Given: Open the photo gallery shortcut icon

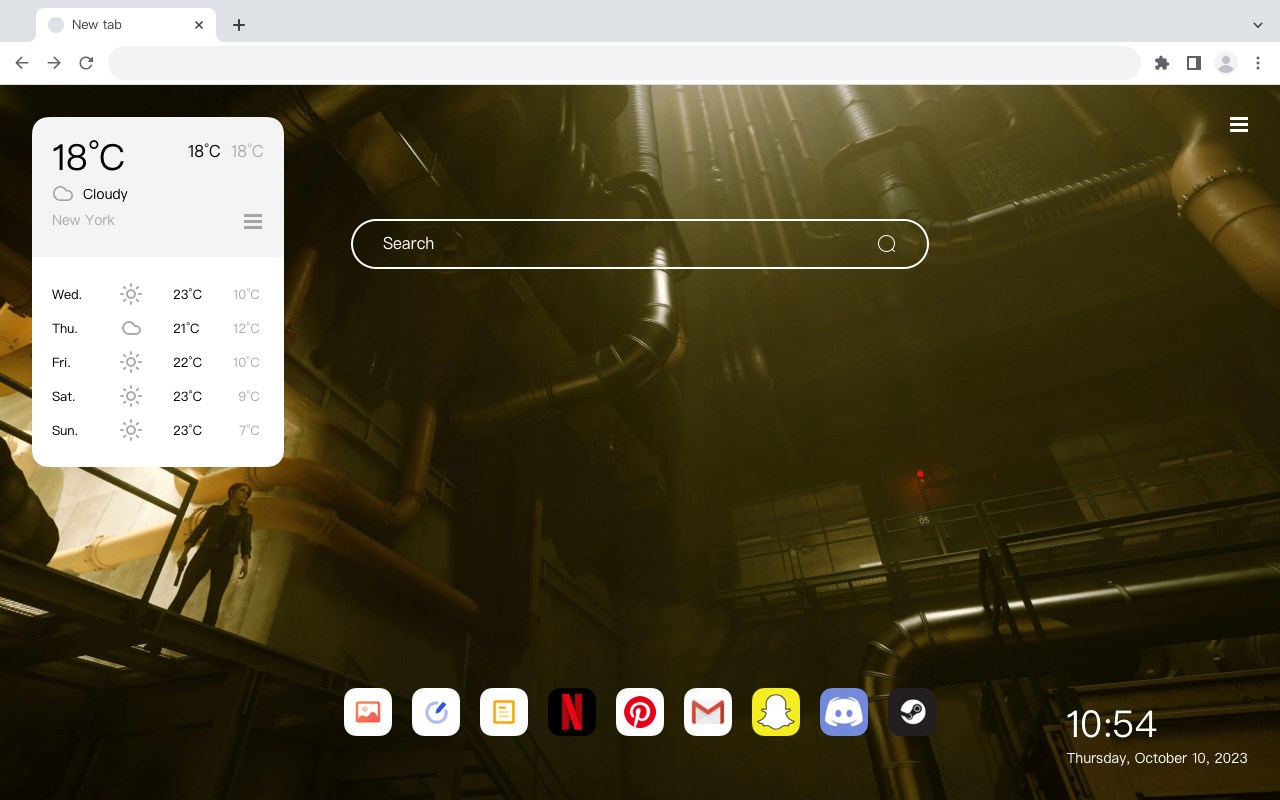Looking at the screenshot, I should [x=368, y=712].
